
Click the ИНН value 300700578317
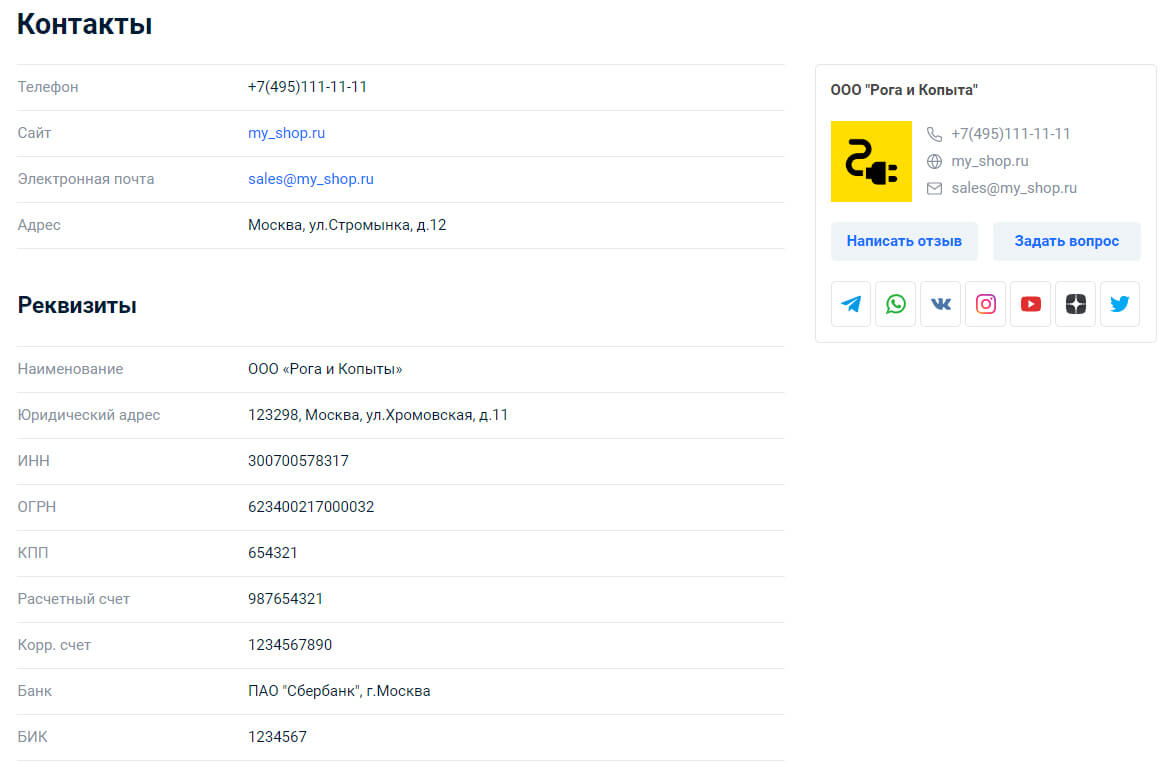(298, 461)
